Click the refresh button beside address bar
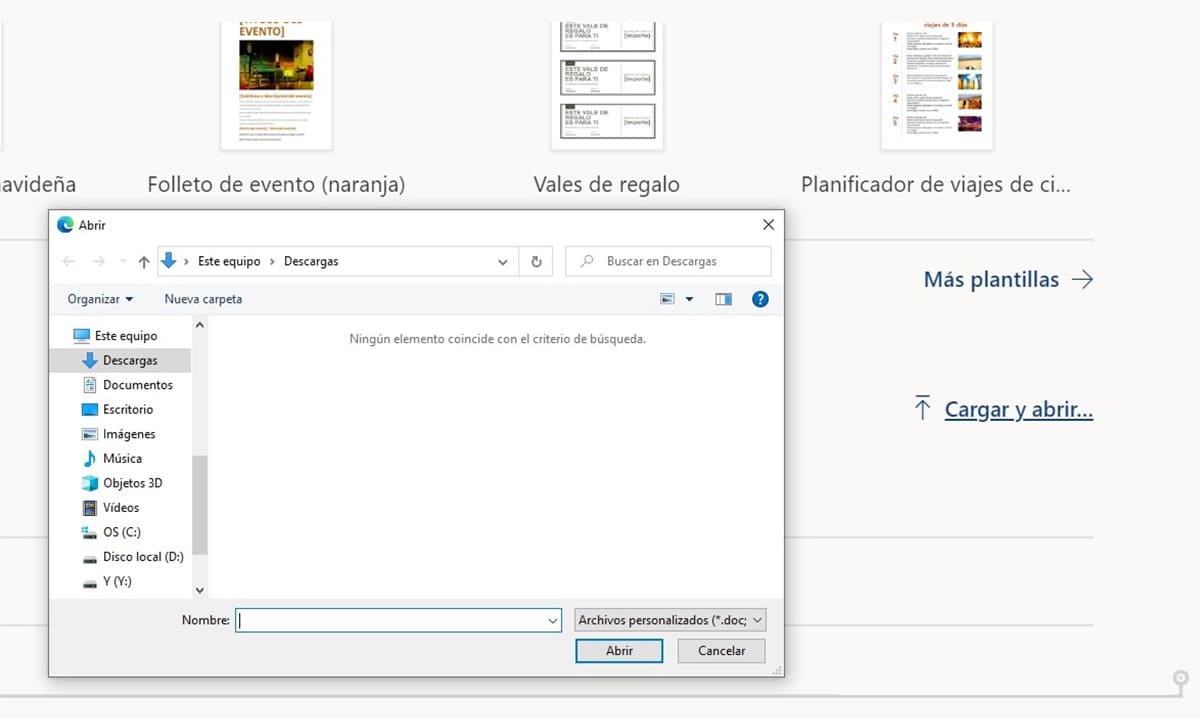Screen dimensions: 1200x720 [x=536, y=262]
